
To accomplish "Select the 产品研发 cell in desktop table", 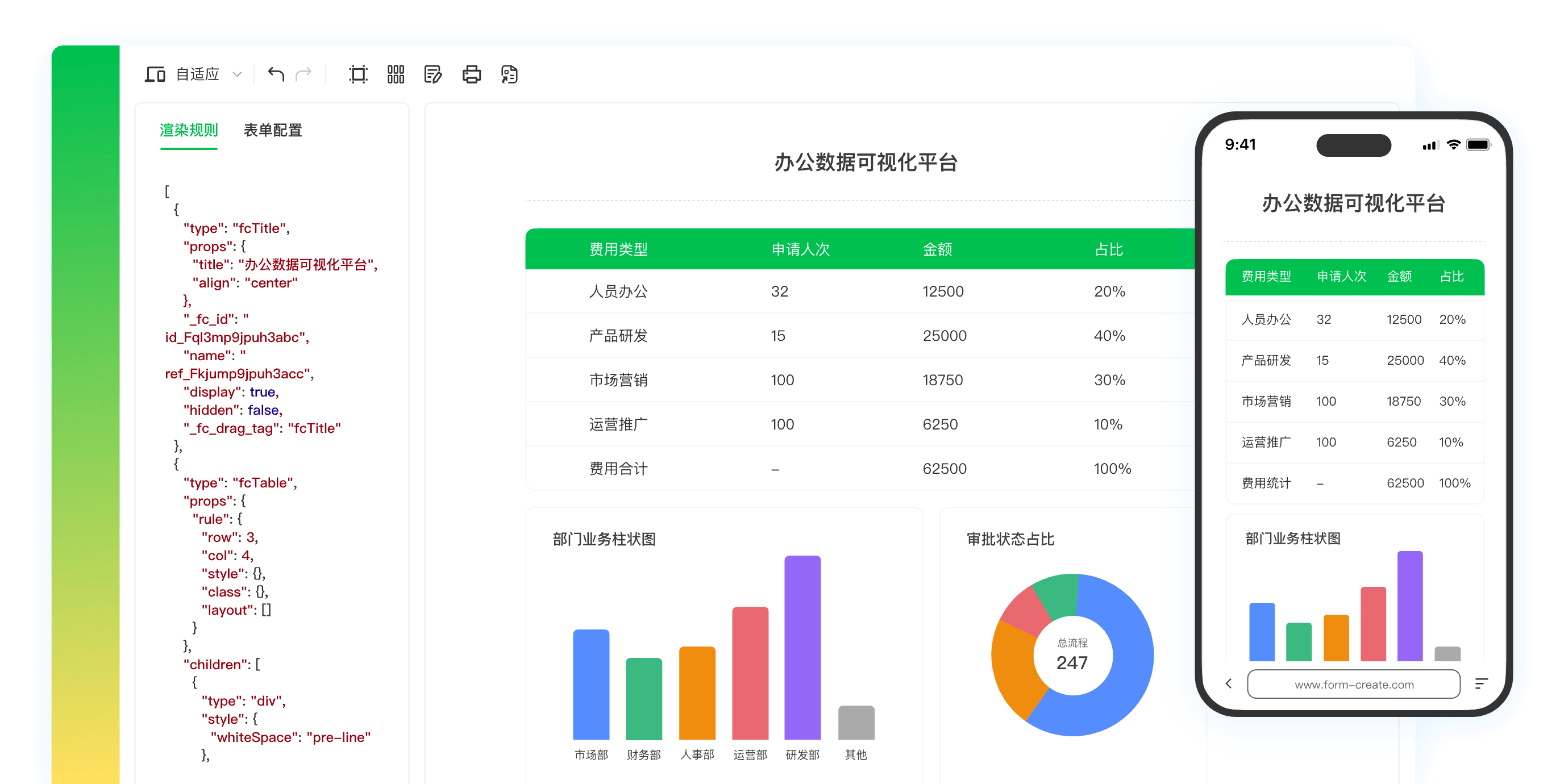I will tap(618, 336).
